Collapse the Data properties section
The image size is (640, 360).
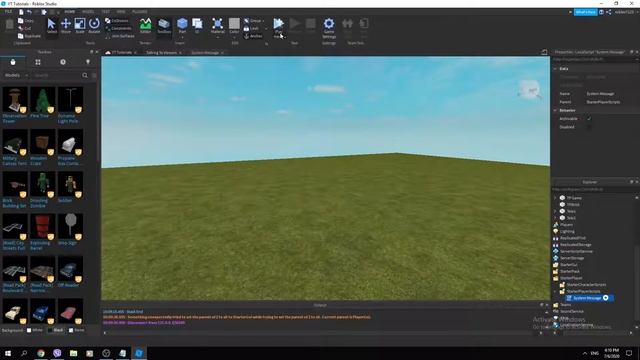point(555,69)
